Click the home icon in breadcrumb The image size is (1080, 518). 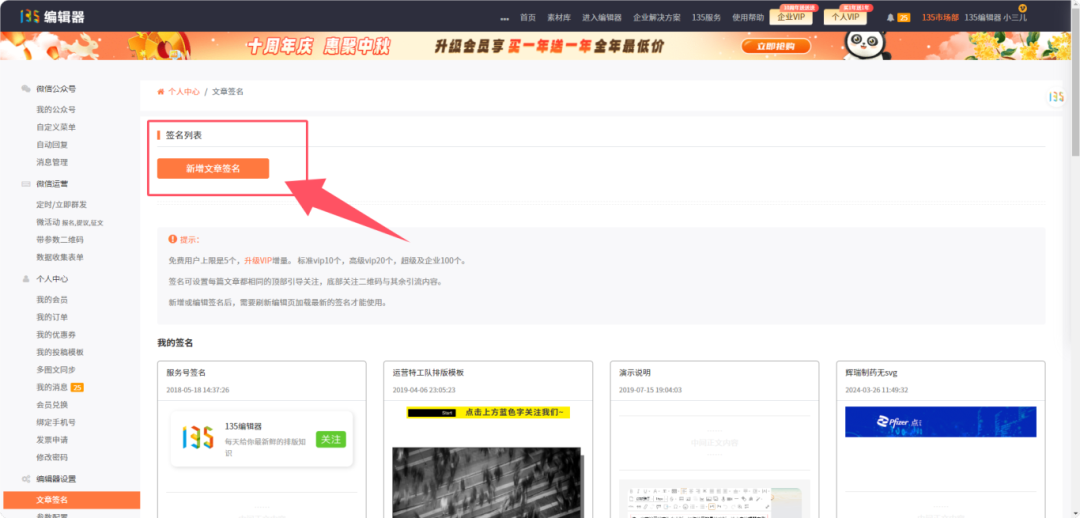click(161, 92)
